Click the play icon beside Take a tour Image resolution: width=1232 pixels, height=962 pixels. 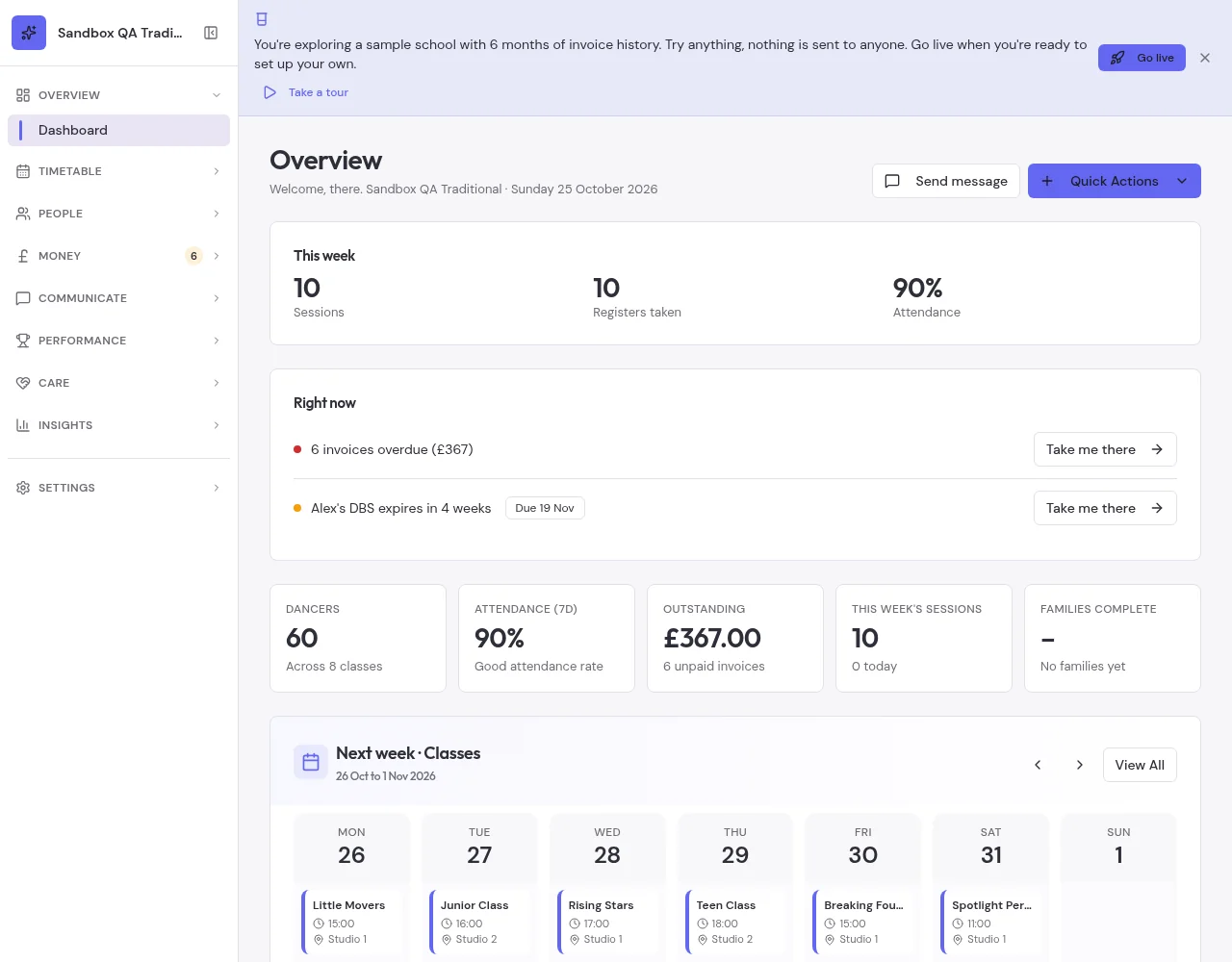(x=270, y=92)
